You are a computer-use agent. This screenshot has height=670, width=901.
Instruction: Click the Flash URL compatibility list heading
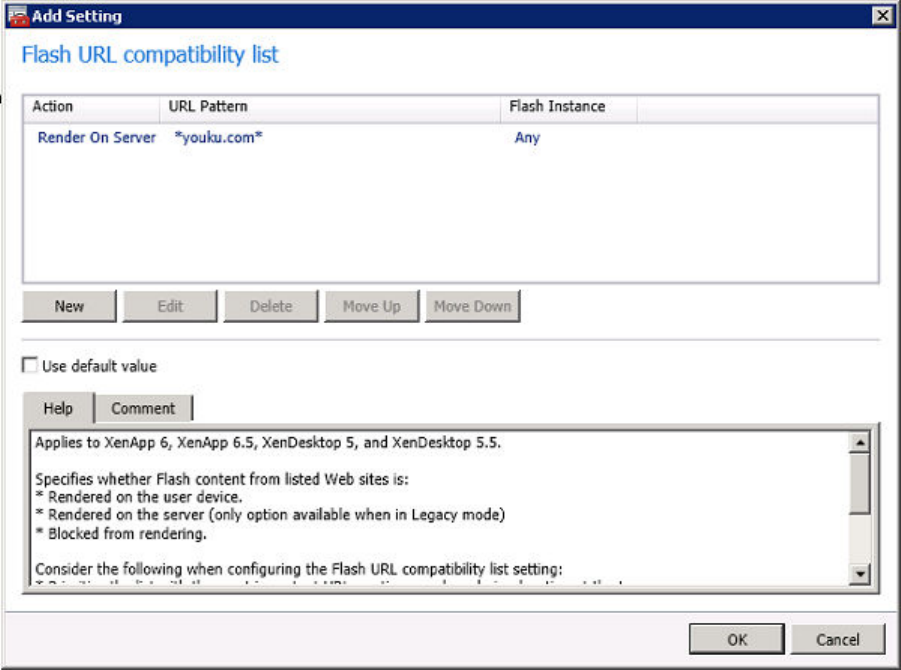coord(150,55)
